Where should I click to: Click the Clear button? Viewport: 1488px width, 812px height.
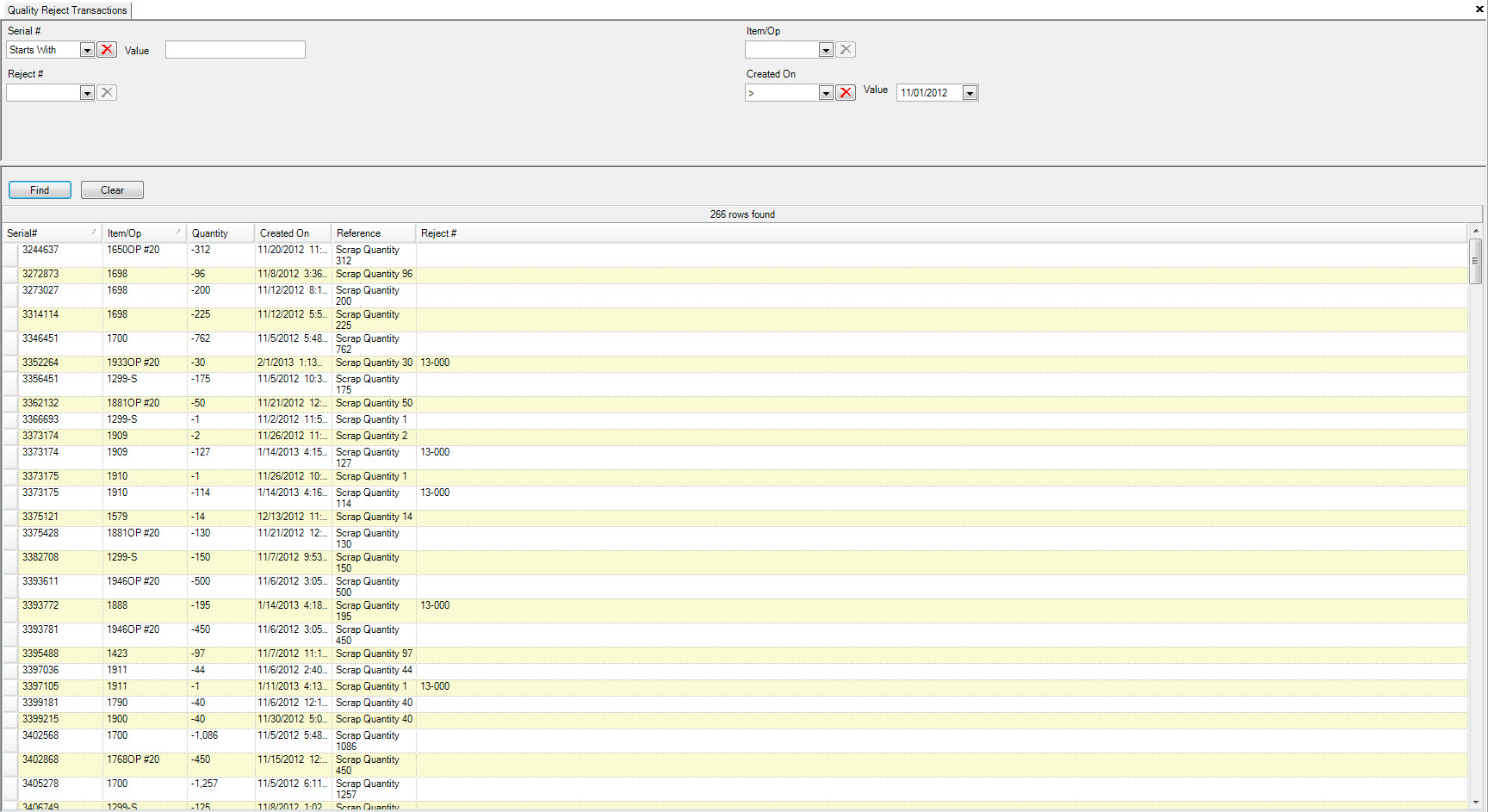(x=112, y=190)
